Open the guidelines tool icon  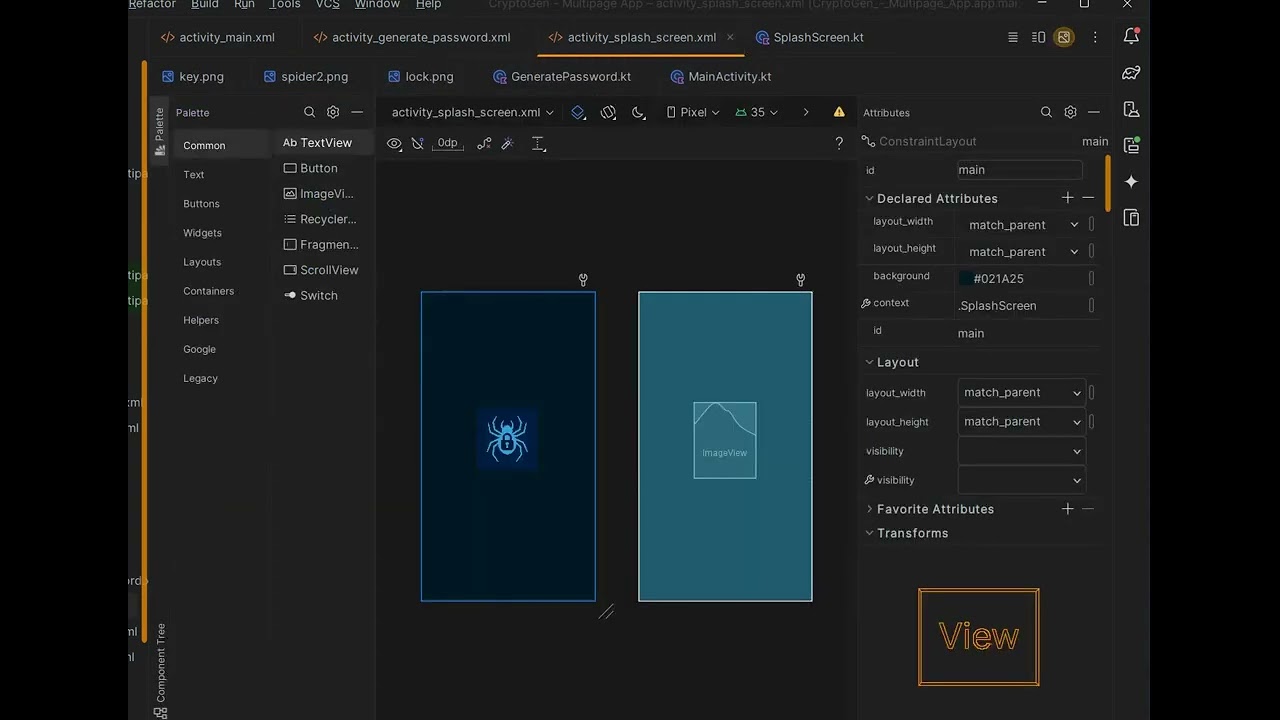[538, 143]
